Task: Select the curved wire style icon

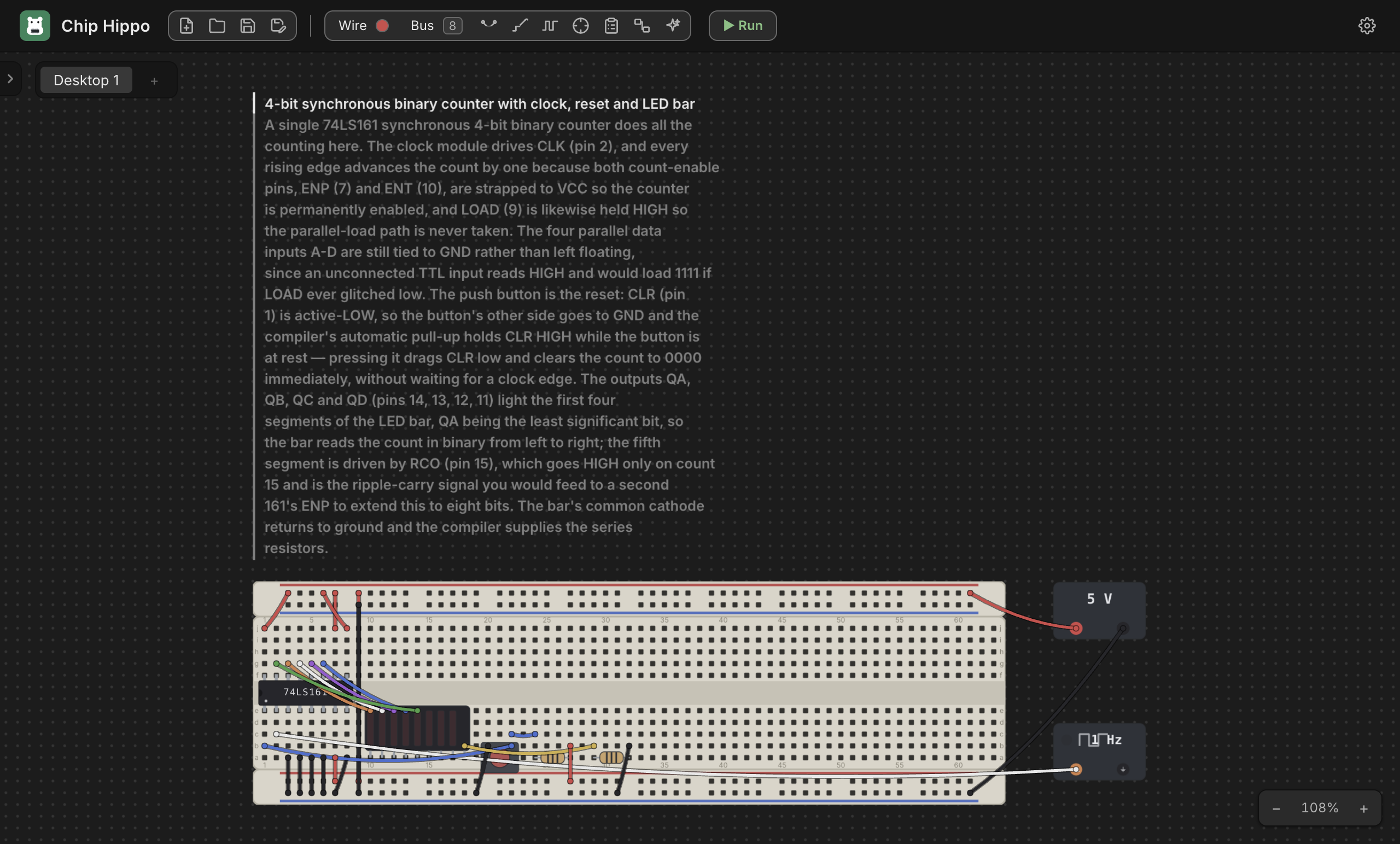Action: [489, 26]
